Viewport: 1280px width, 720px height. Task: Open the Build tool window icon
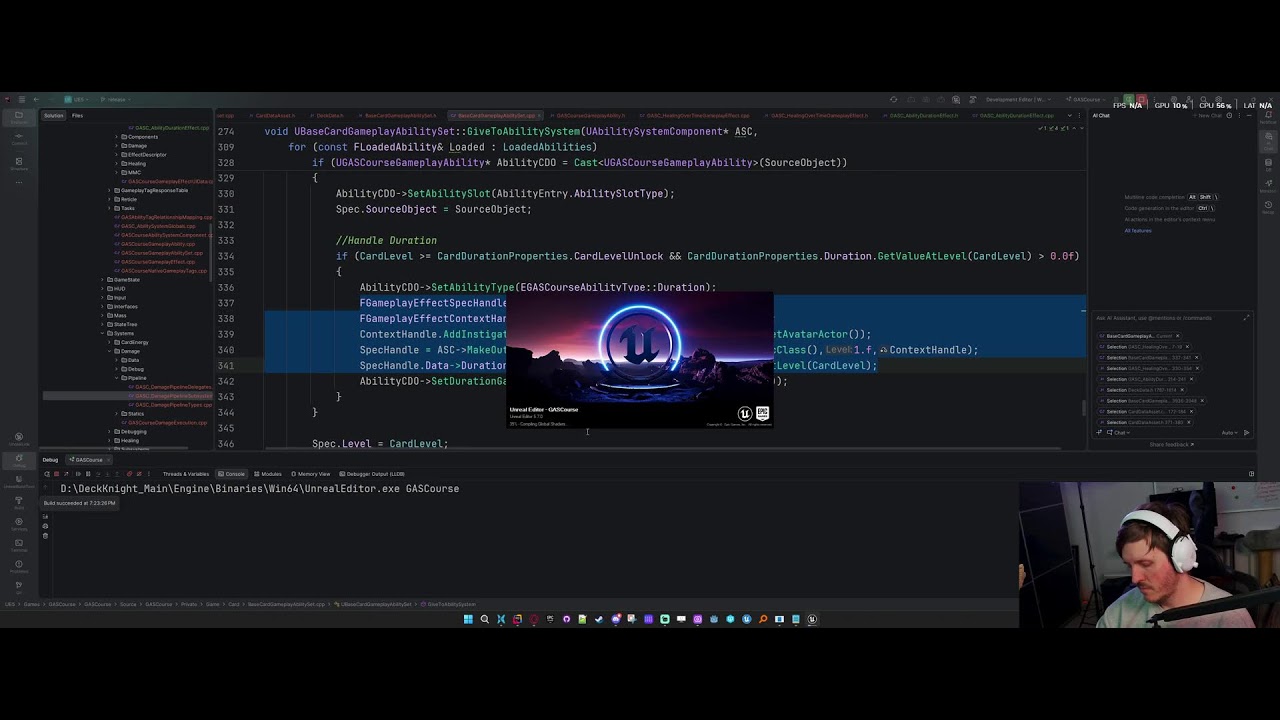tap(19, 504)
